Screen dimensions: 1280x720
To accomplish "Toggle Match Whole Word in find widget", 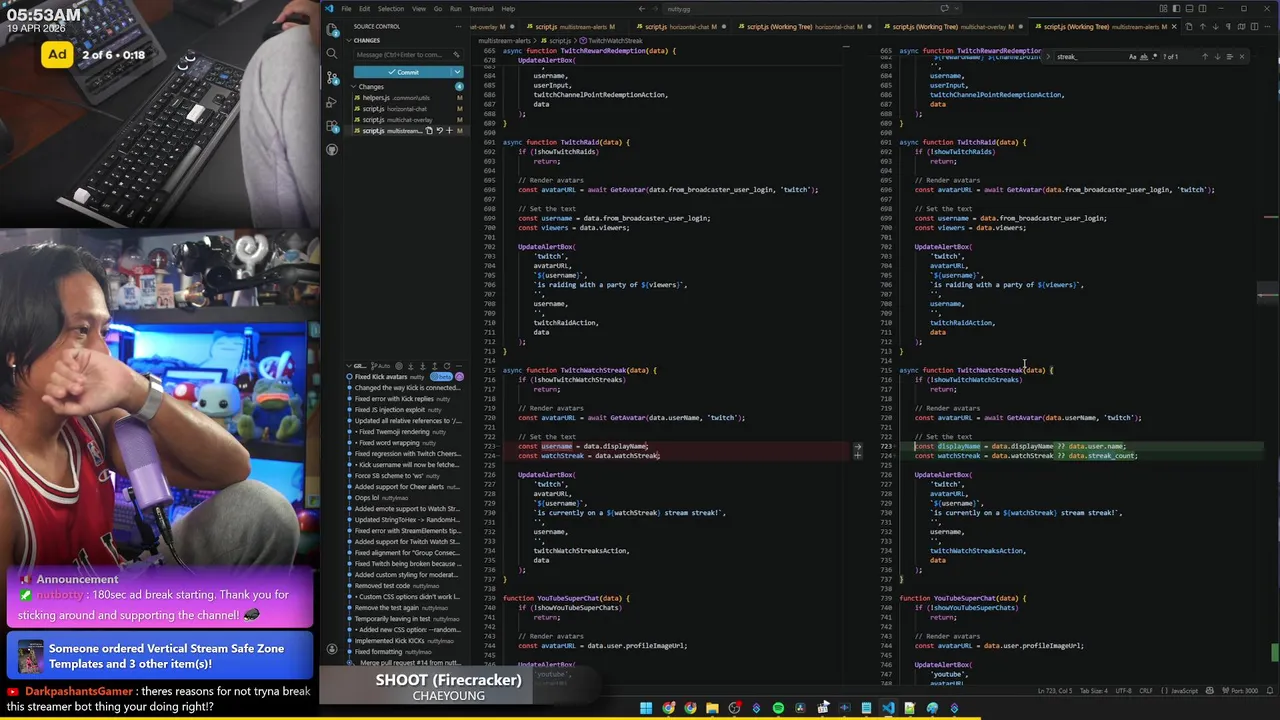I will pyautogui.click(x=1144, y=57).
